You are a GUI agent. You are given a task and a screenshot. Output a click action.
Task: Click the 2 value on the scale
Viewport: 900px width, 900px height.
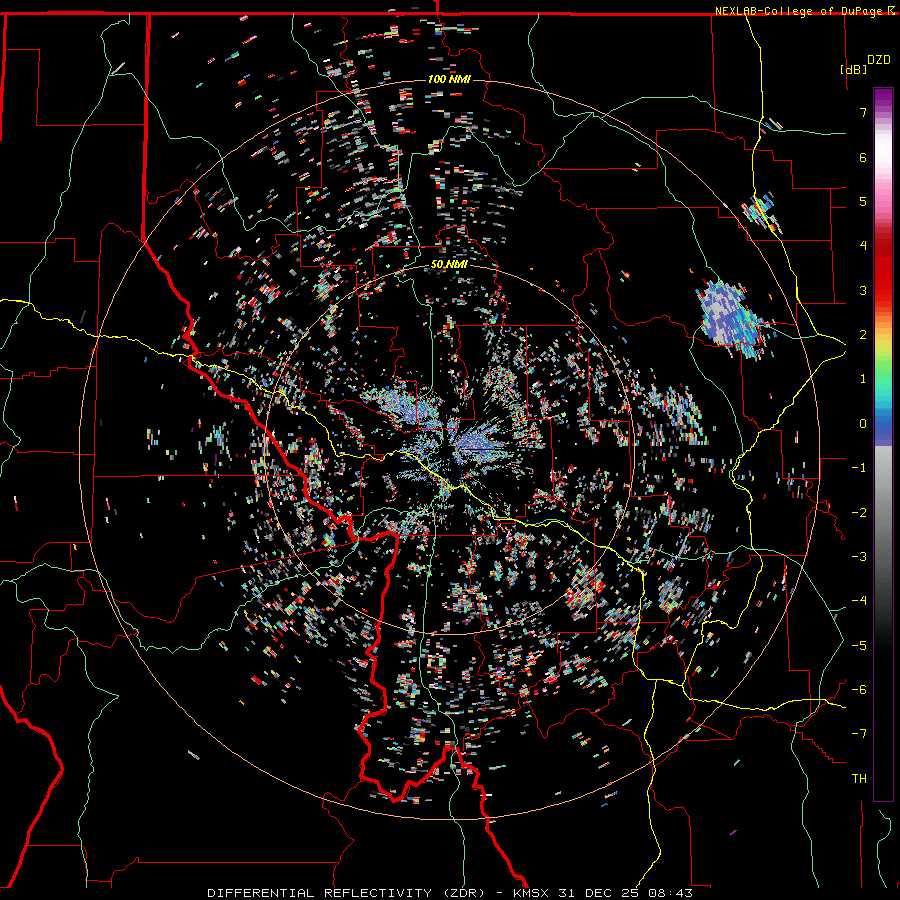tap(863, 335)
